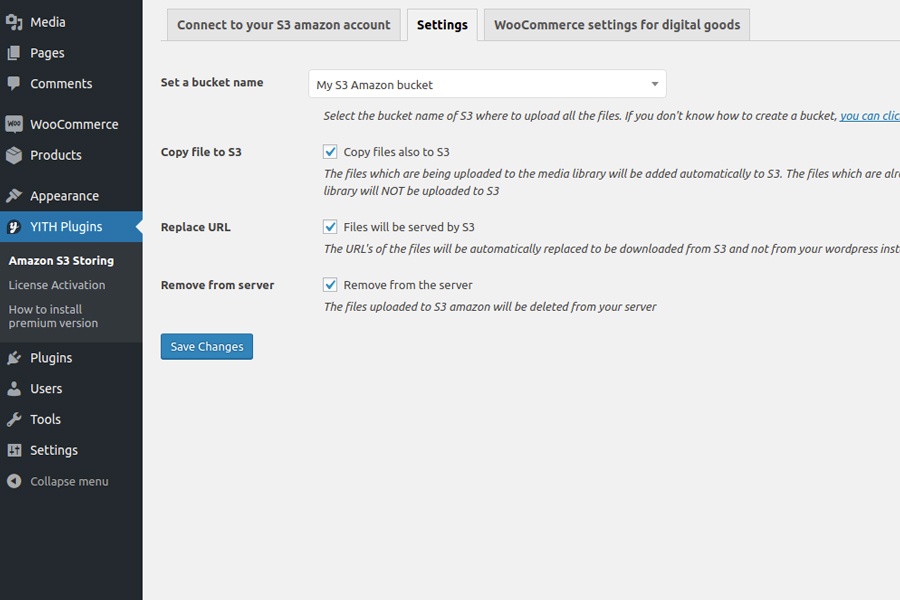Follow the 'you can click' bucket help link
This screenshot has width=900, height=600.
[x=869, y=116]
